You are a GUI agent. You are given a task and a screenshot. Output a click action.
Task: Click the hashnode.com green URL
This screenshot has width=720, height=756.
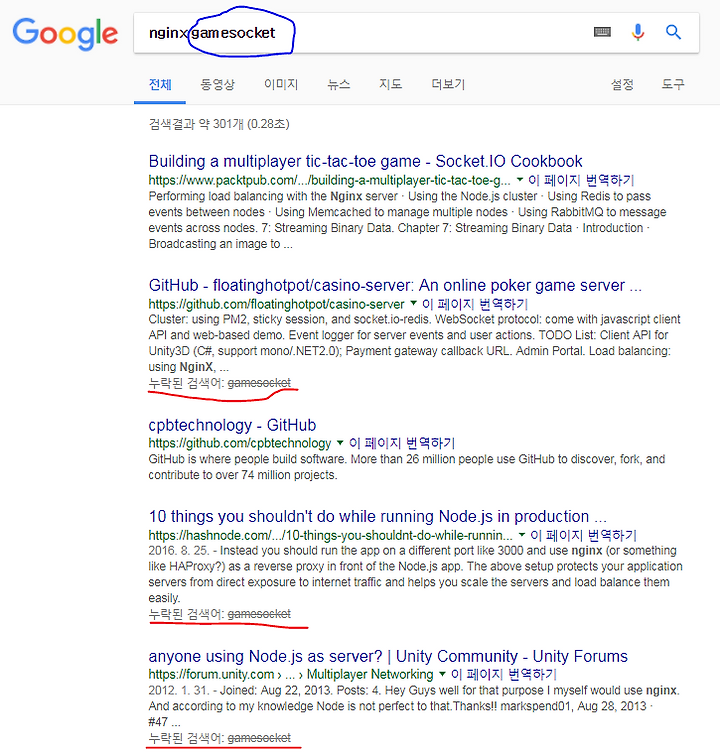(x=330, y=535)
